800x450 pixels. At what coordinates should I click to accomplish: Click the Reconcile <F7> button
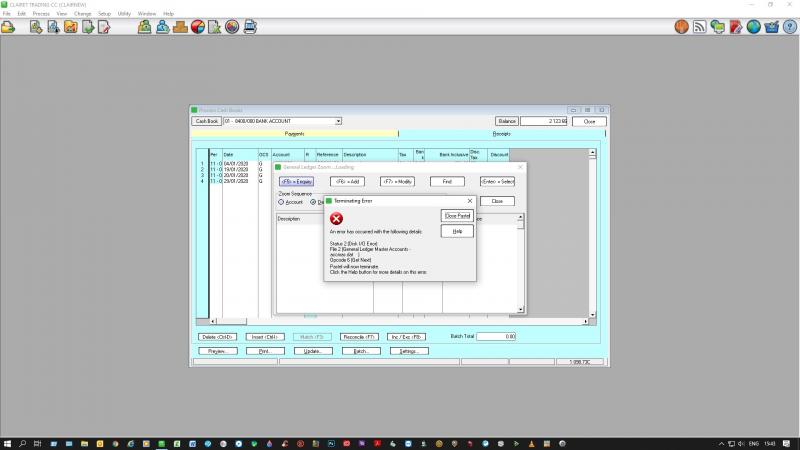pos(358,337)
